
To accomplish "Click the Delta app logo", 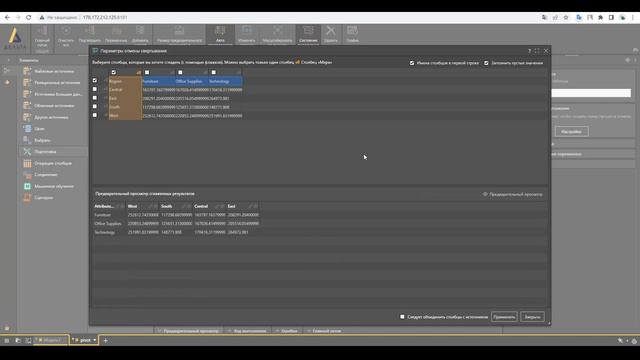I will click(x=15, y=38).
